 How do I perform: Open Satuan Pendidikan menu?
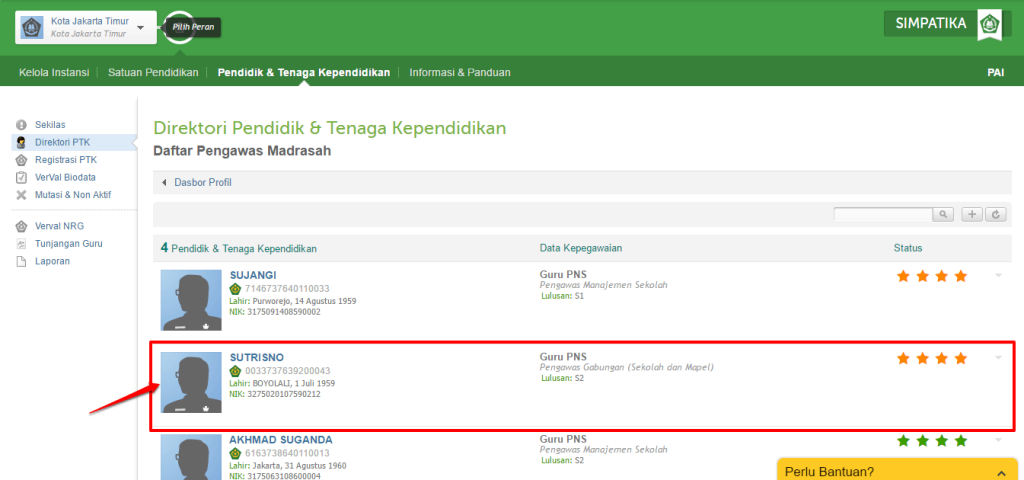[153, 72]
